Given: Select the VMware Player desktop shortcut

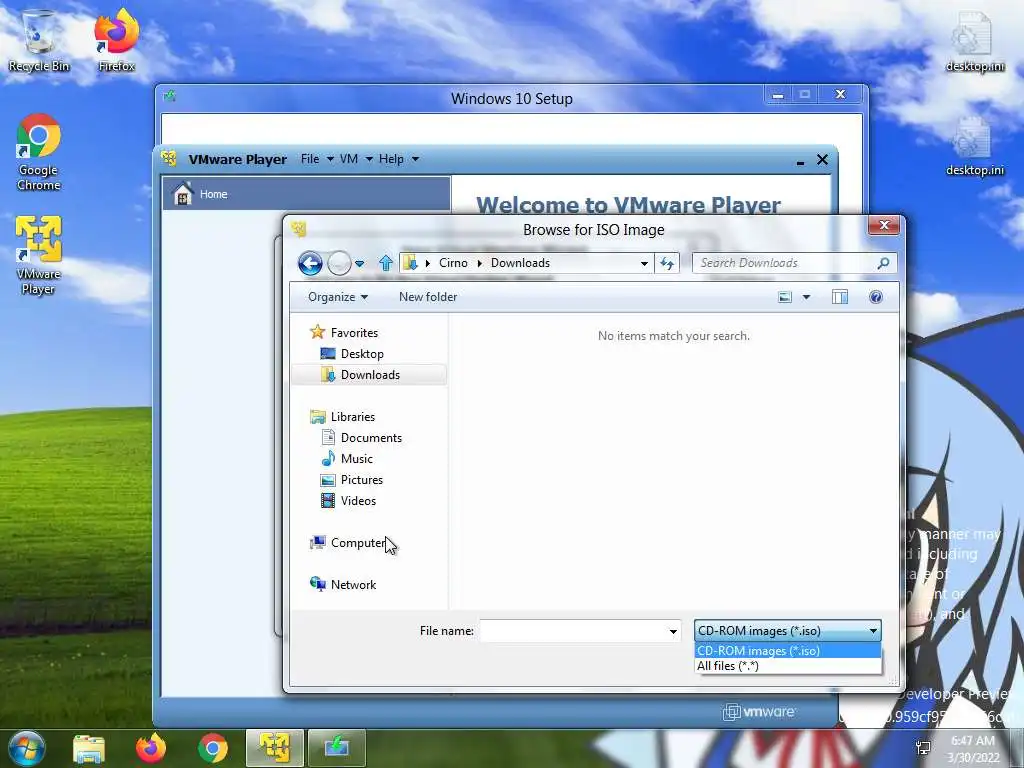Looking at the screenshot, I should [x=39, y=255].
